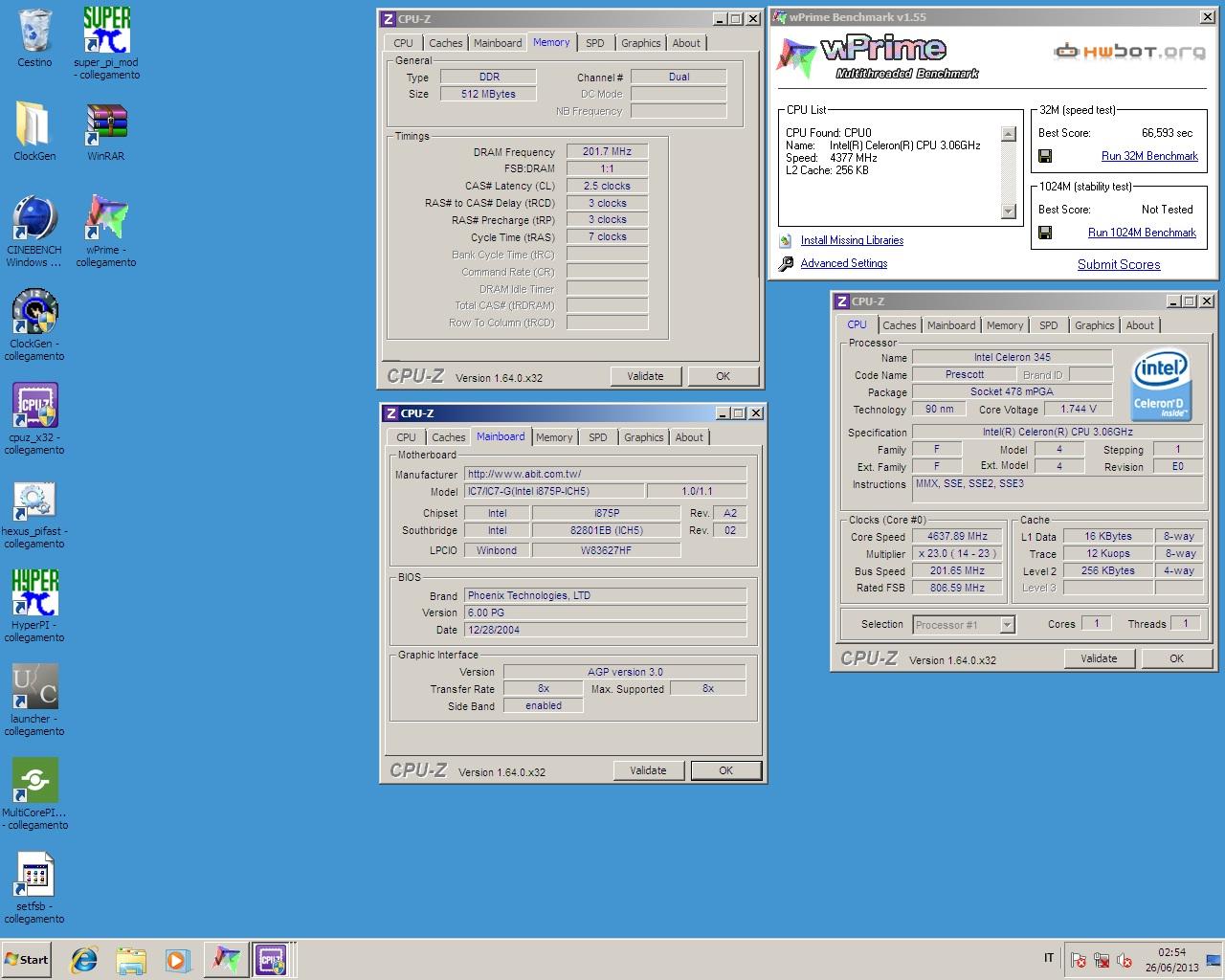Click Install Missing Libraries link
This screenshot has height=980, width=1225.
[x=852, y=241]
